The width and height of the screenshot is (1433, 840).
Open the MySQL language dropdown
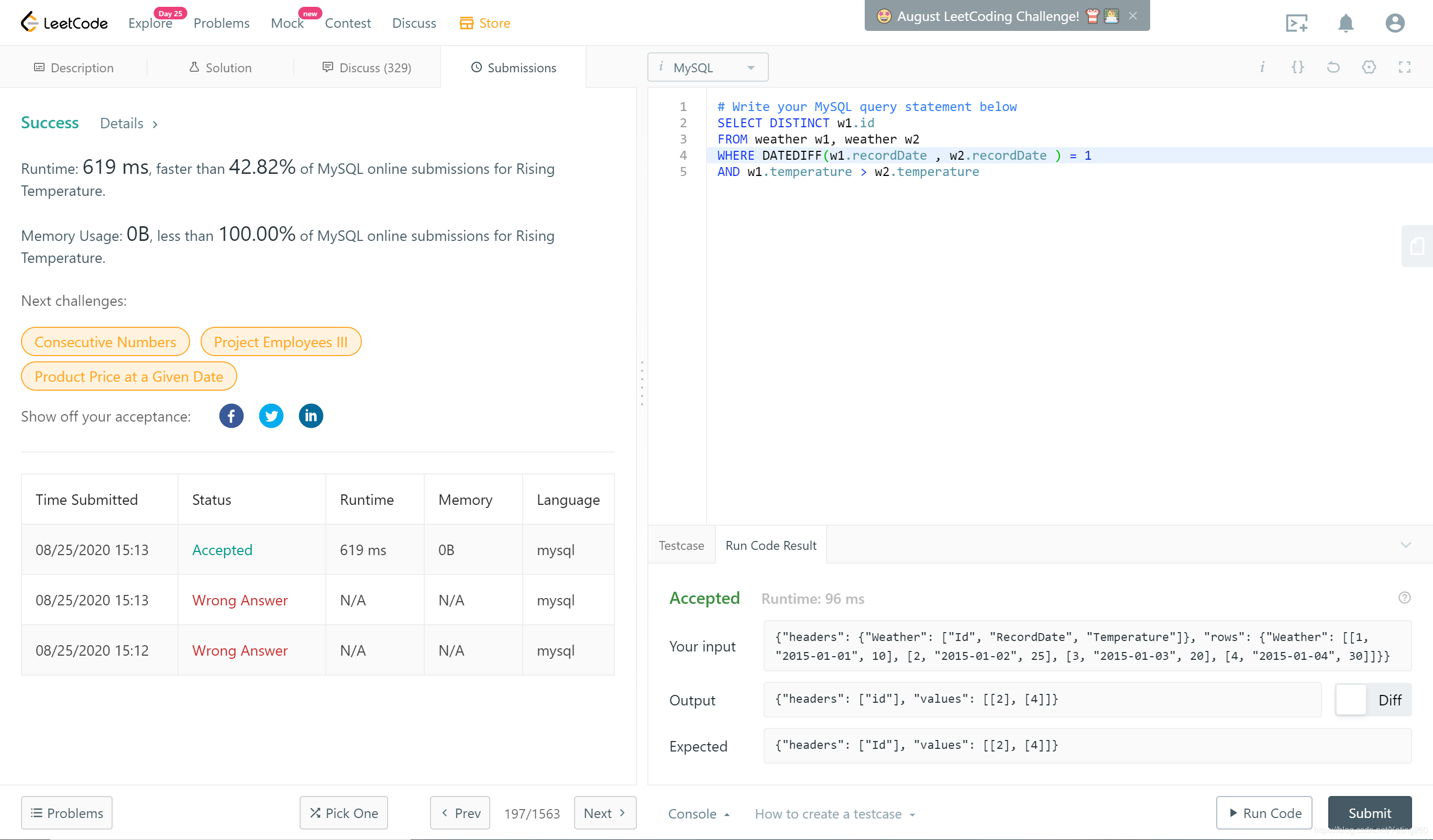tap(708, 67)
